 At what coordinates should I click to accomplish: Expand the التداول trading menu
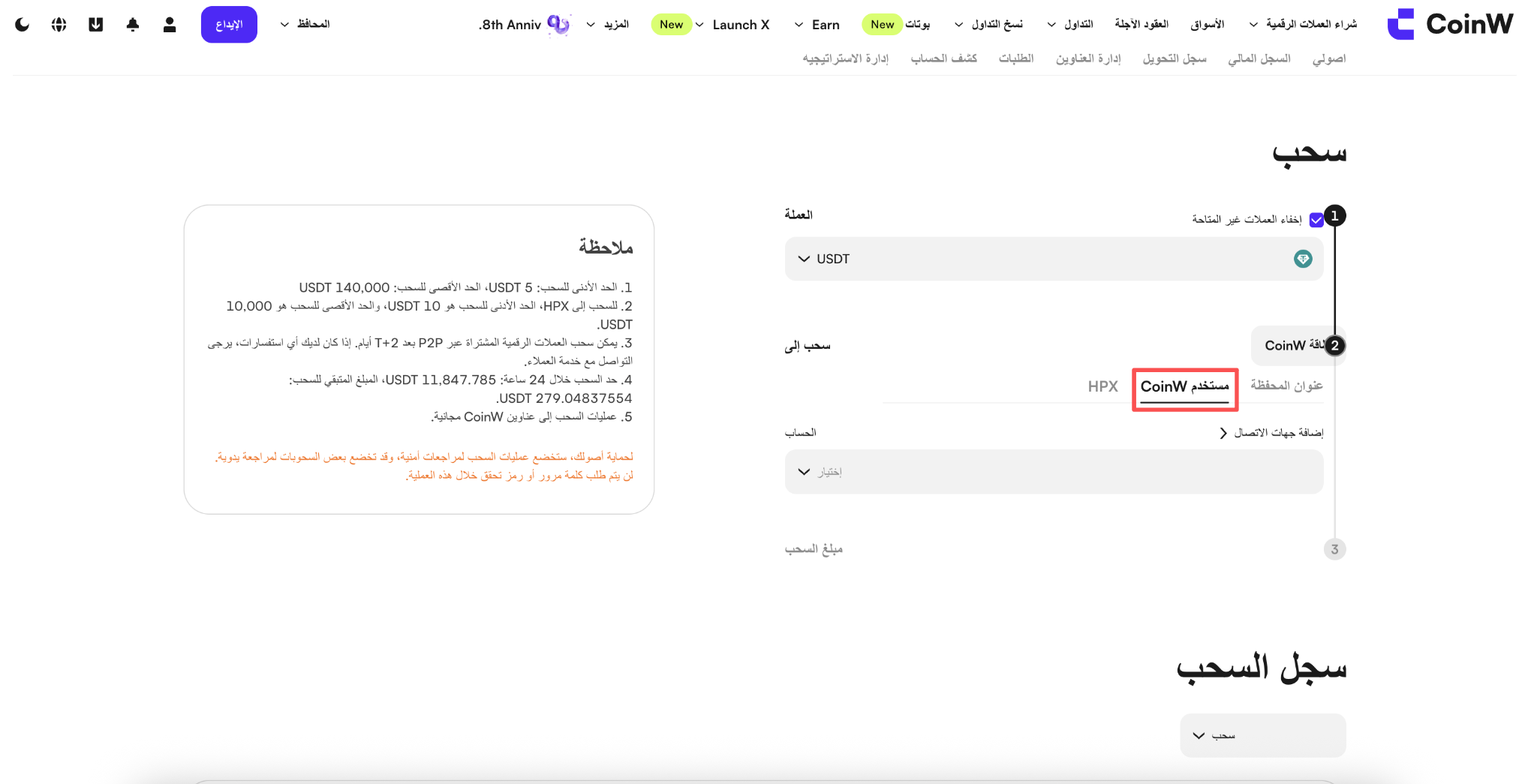[1070, 25]
